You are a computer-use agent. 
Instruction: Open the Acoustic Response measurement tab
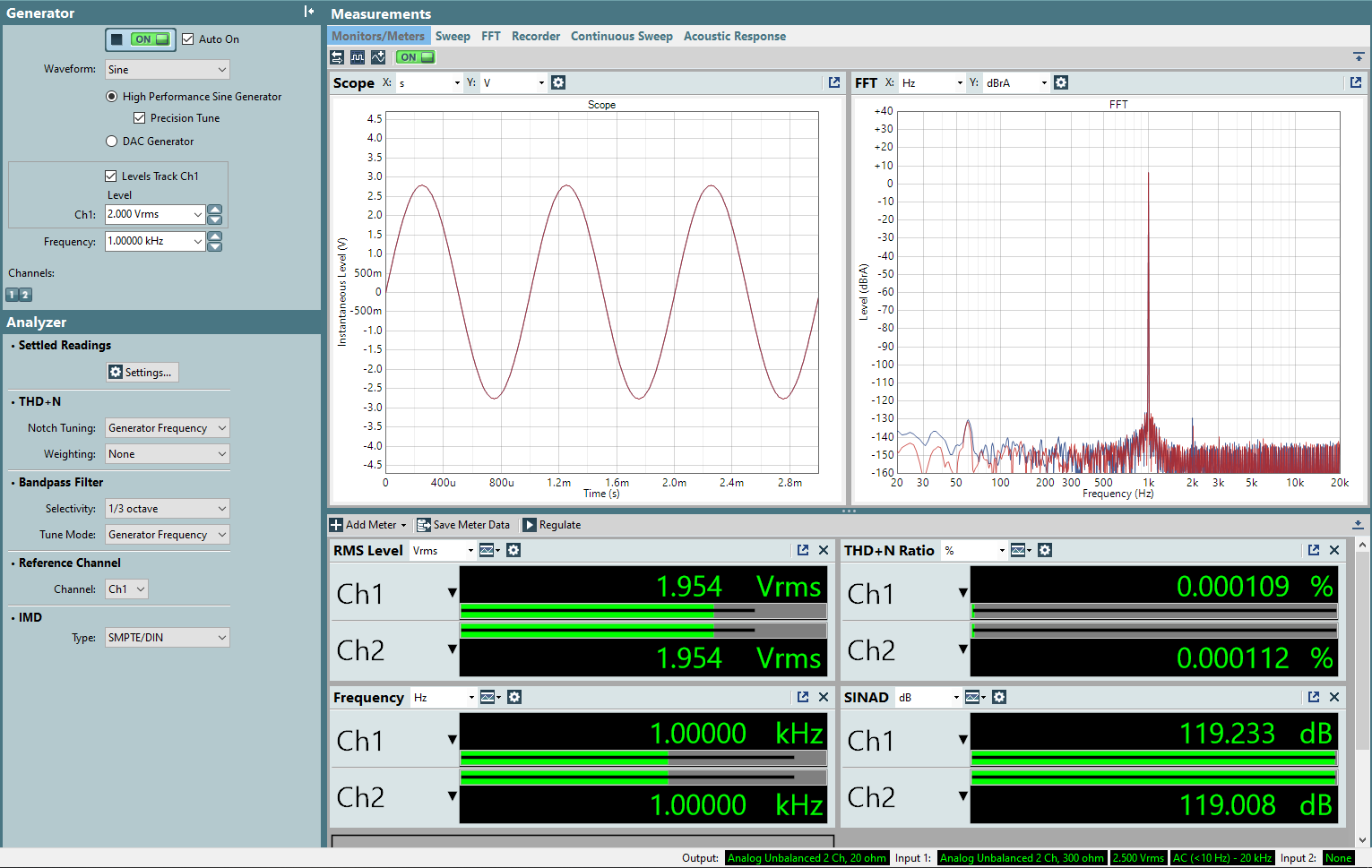point(734,36)
